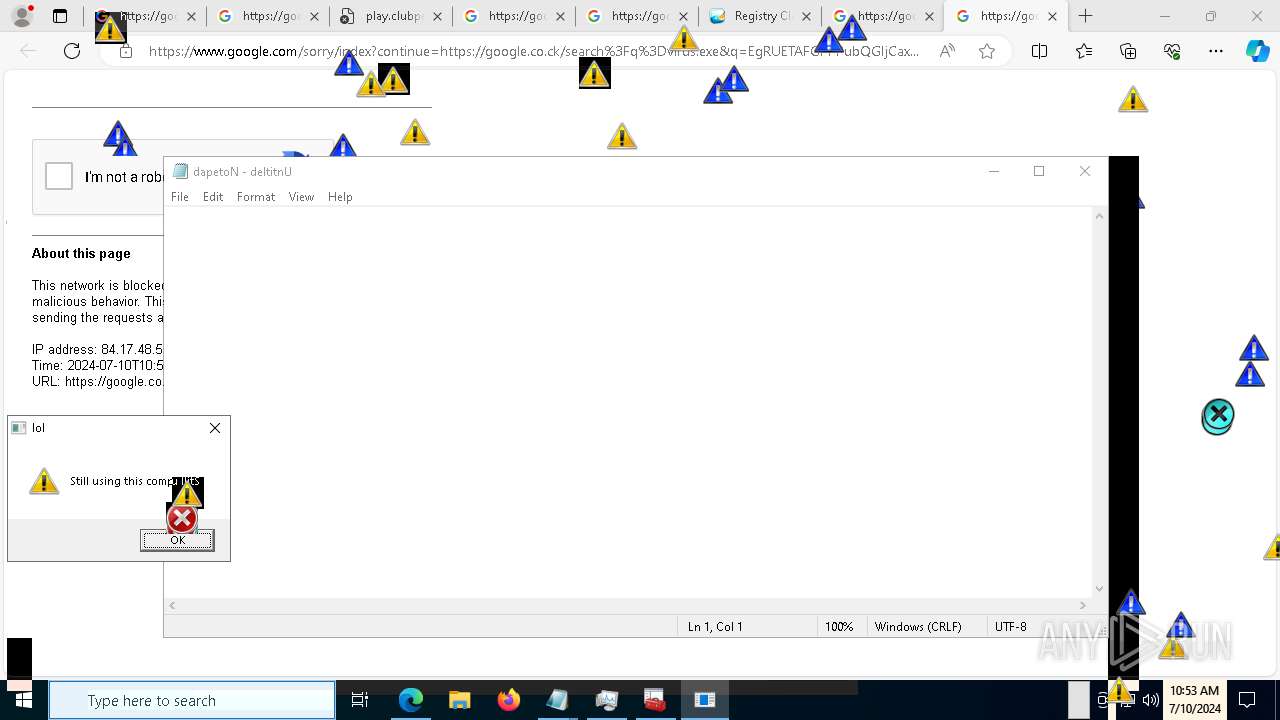Click Notepad horizontal scroll right arrow
1280x720 pixels.
point(1083,605)
